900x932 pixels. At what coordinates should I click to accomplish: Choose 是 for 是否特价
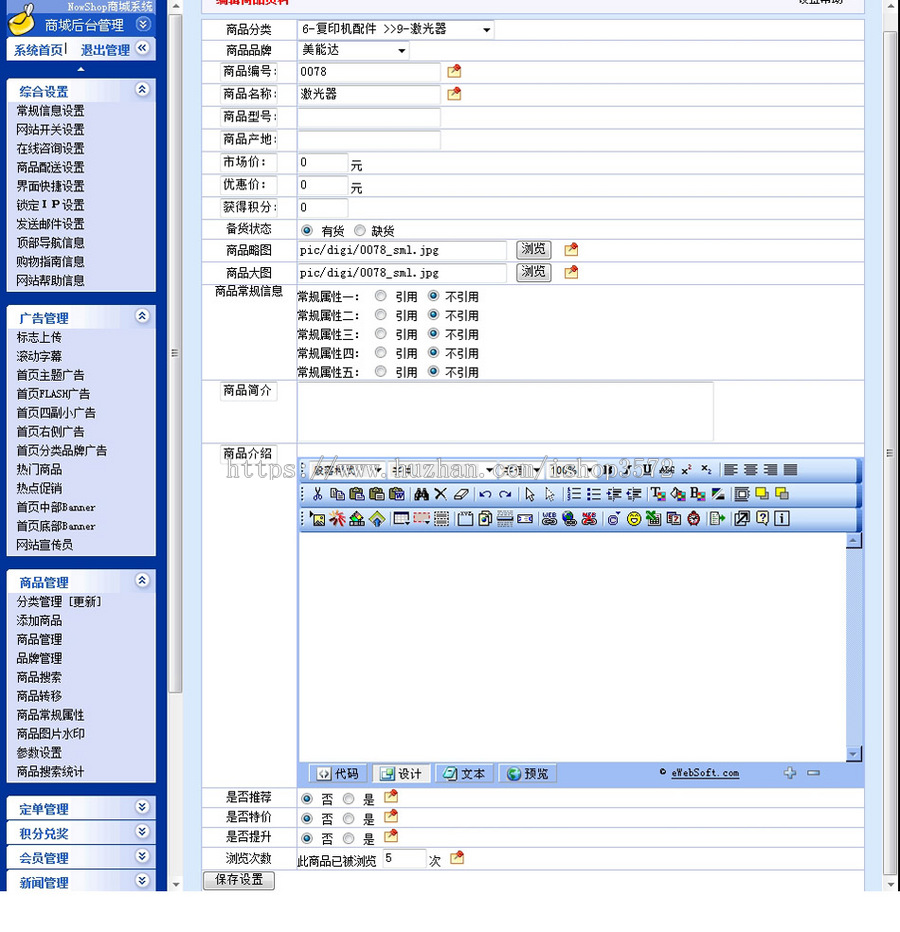[x=349, y=818]
